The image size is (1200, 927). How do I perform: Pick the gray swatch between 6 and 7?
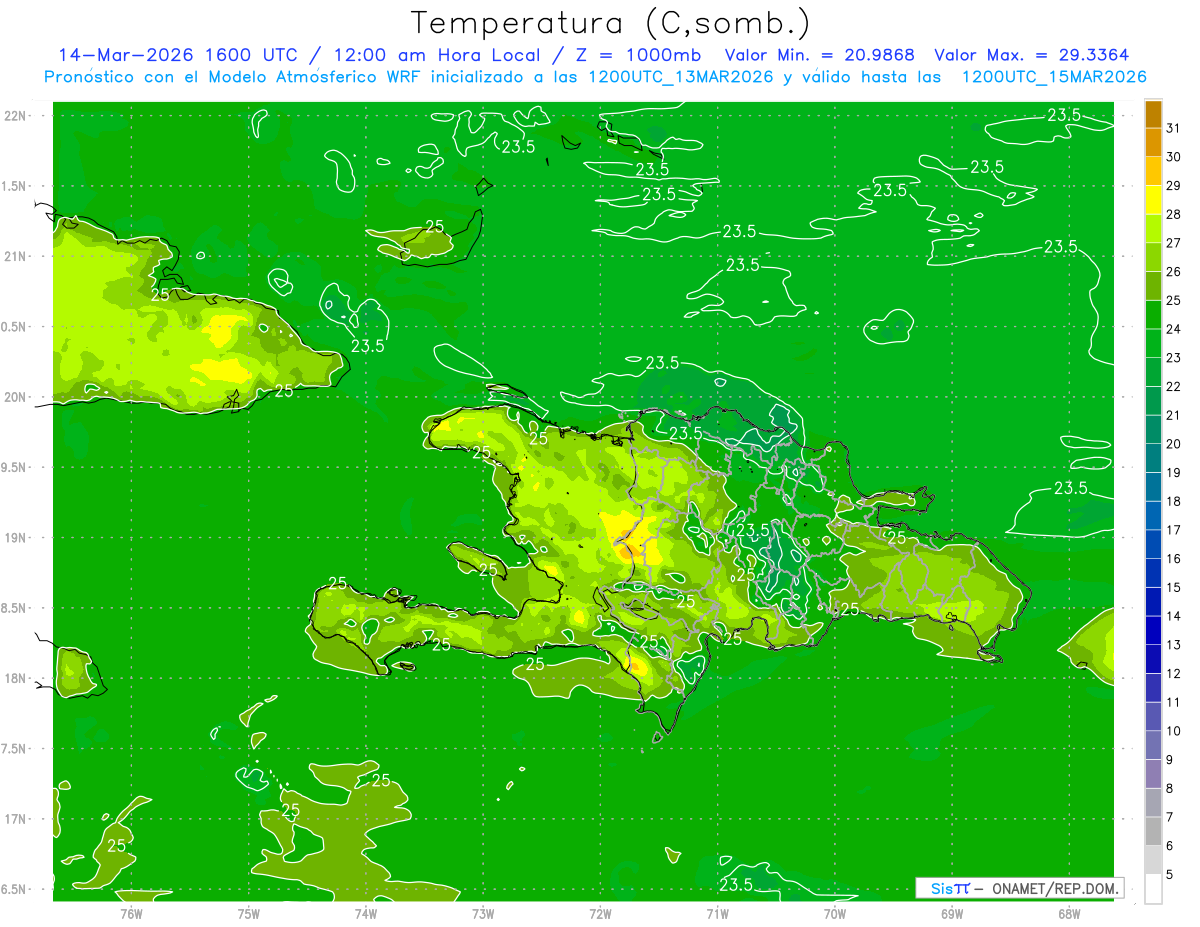pos(1153,832)
